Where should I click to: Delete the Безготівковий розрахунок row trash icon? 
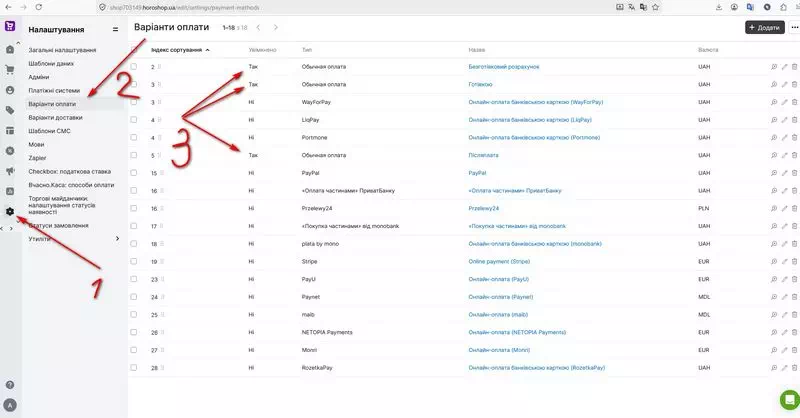click(794, 67)
